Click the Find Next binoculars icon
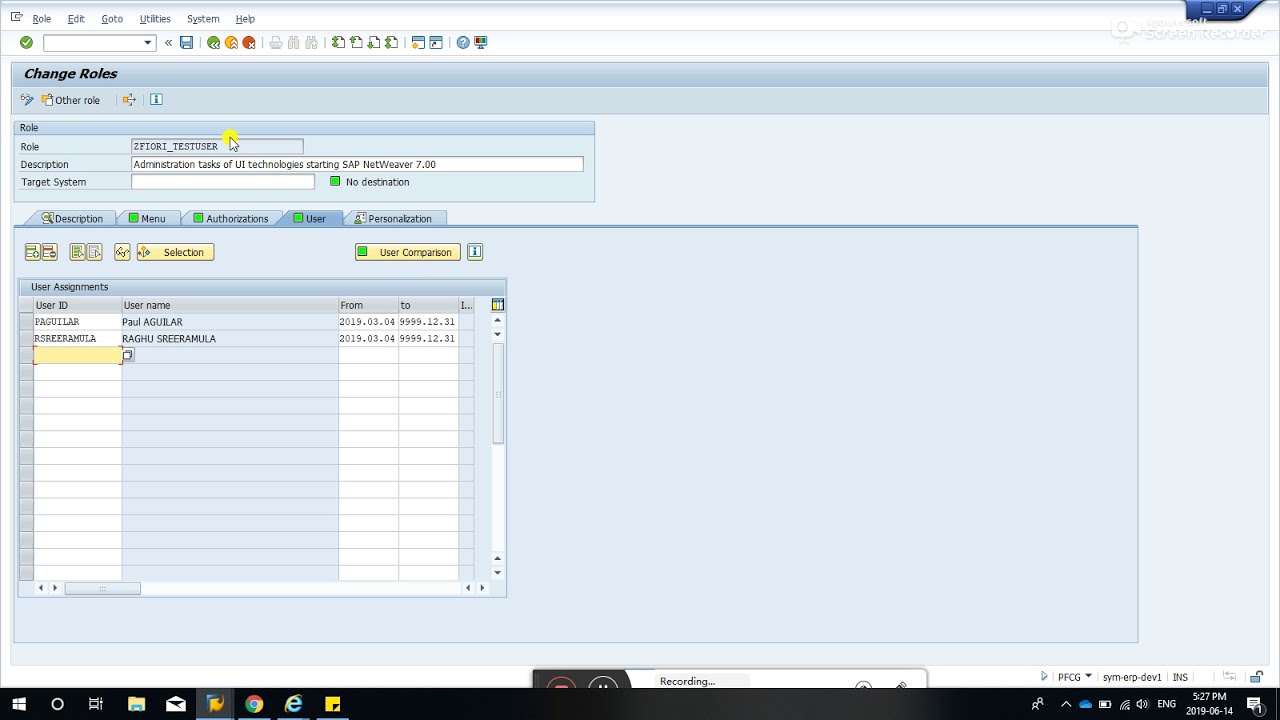Screen dimensions: 1280x720 (x=312, y=42)
